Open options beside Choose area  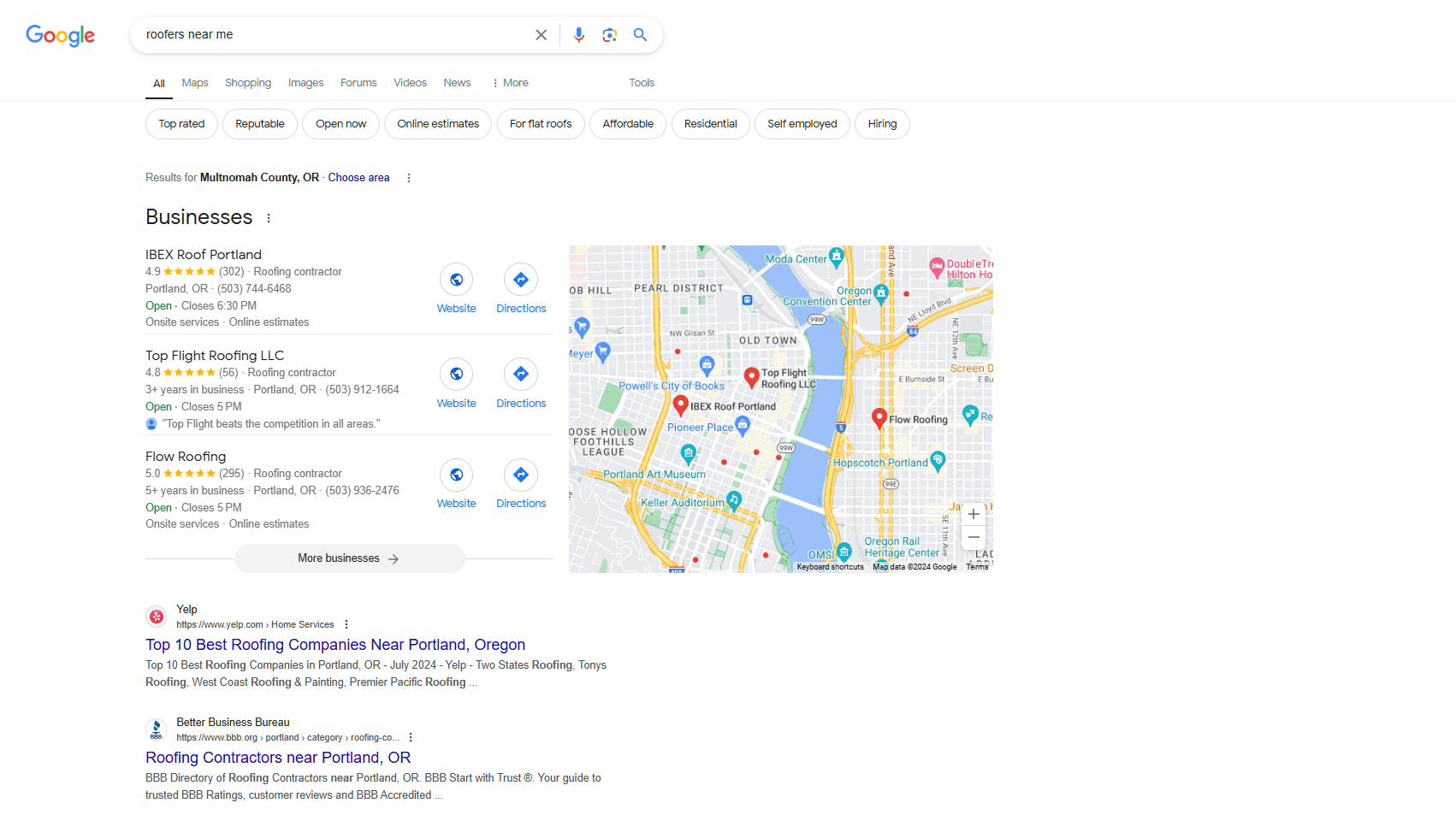[409, 178]
